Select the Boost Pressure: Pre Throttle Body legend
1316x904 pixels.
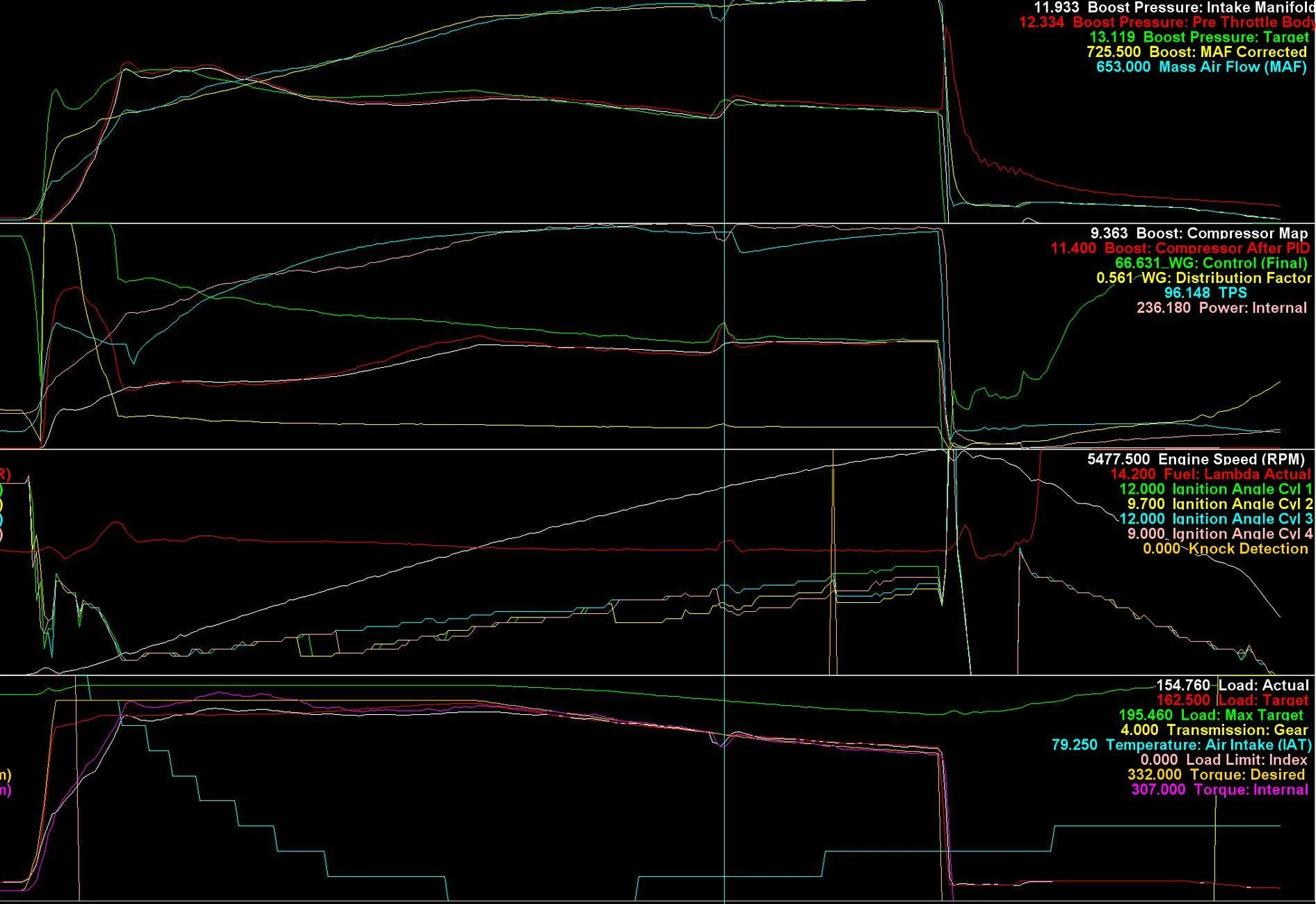click(x=1167, y=22)
